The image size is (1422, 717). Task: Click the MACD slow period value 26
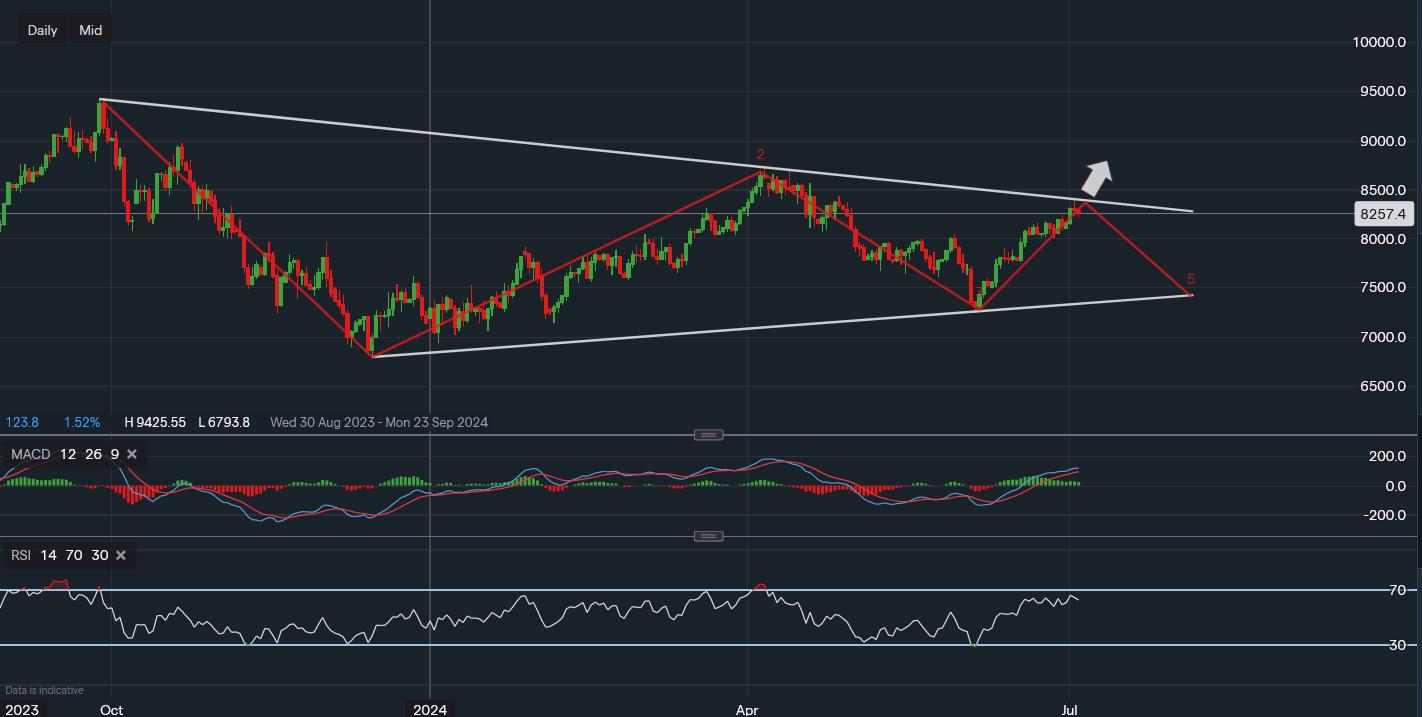pos(92,454)
